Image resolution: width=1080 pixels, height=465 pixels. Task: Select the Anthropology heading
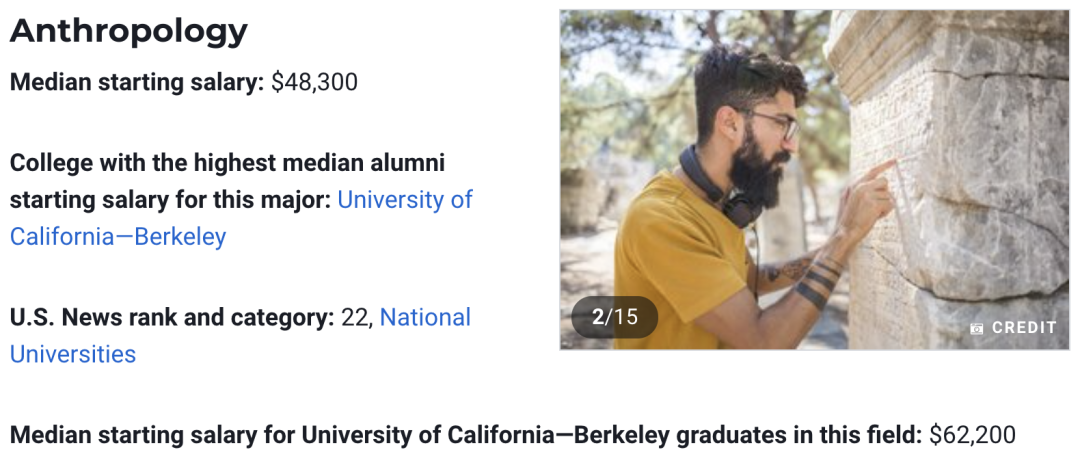[x=129, y=31]
